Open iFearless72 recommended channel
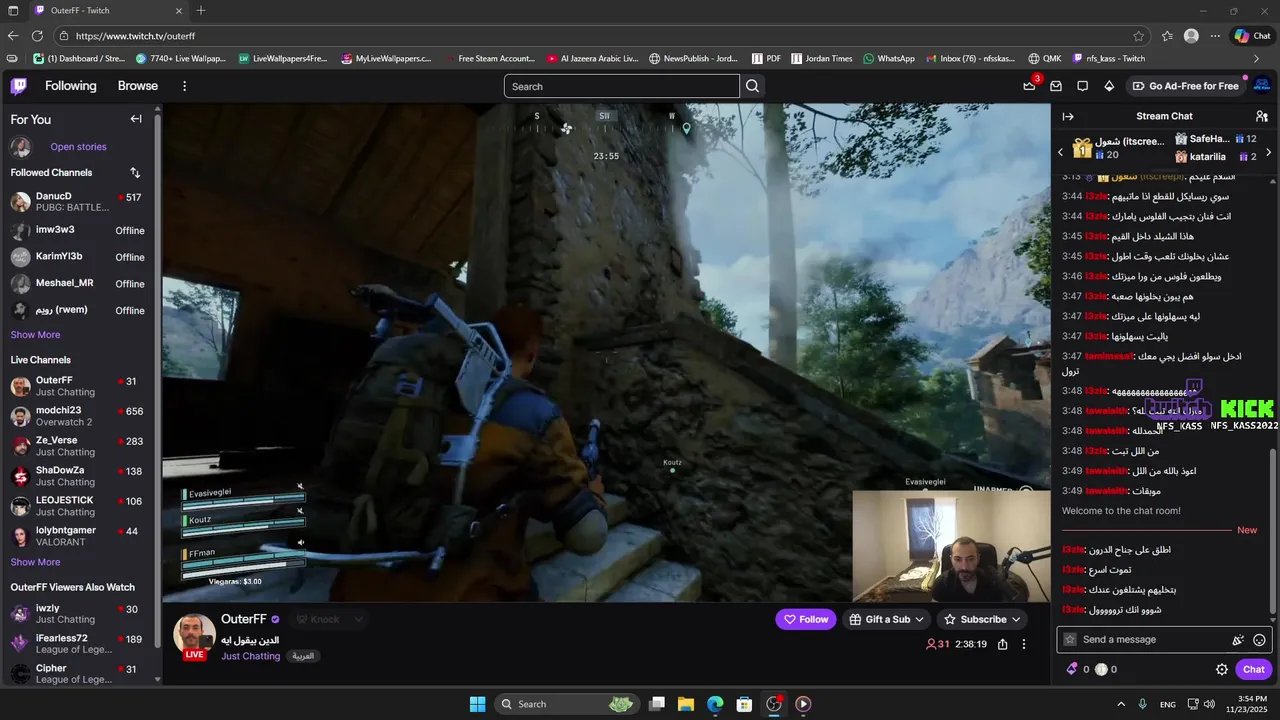Screen dimensions: 1280x720 (78, 644)
